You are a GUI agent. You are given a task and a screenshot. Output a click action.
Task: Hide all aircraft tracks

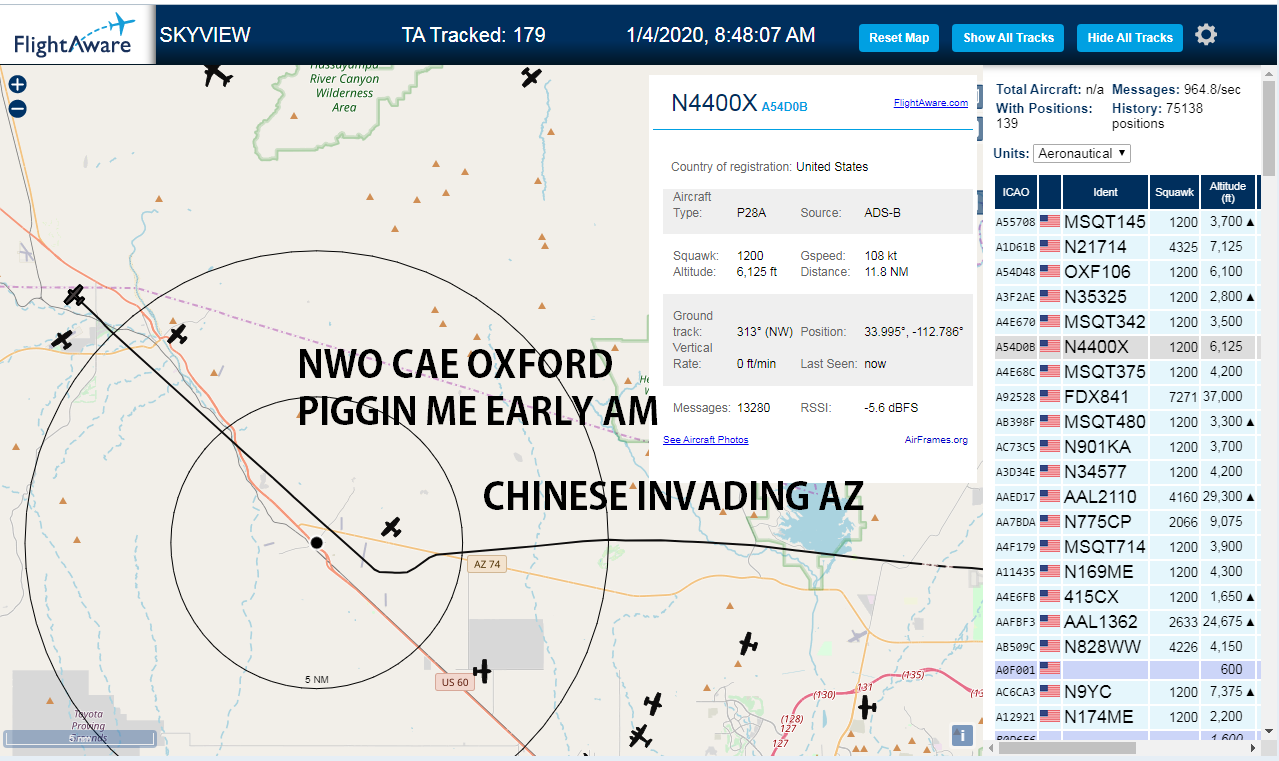(x=1130, y=38)
